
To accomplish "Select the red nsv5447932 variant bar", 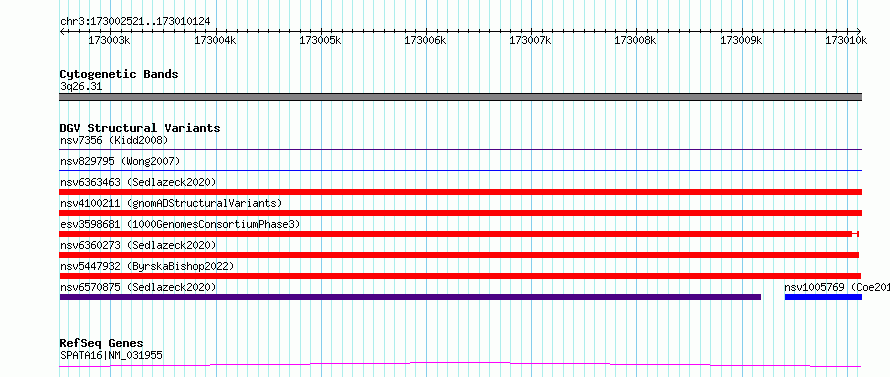I will [x=460, y=276].
